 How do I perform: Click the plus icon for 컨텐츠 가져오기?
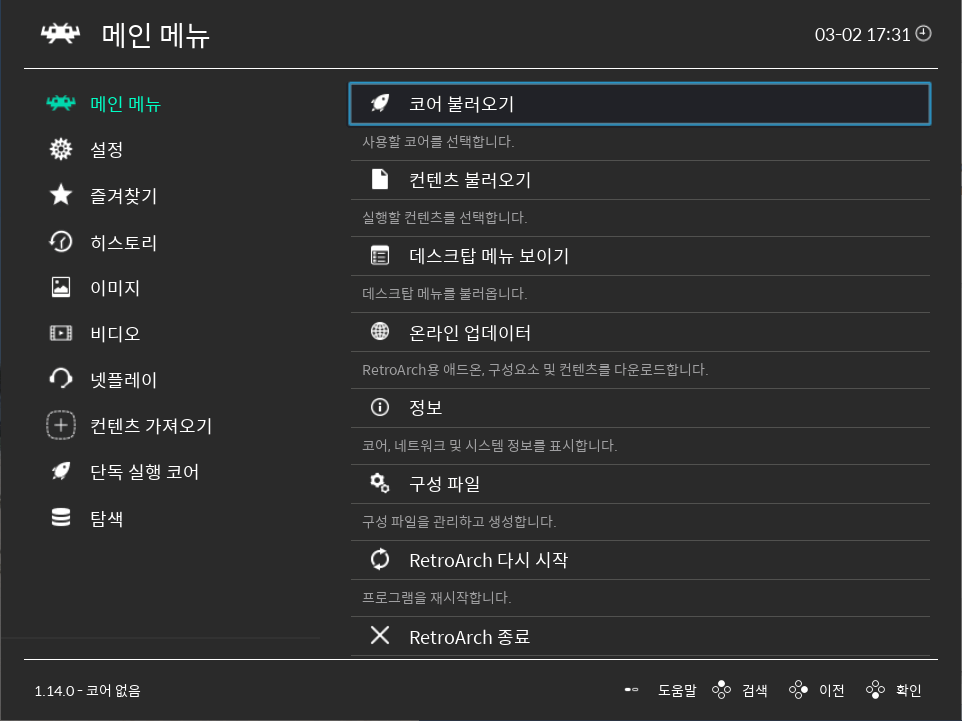[x=61, y=425]
